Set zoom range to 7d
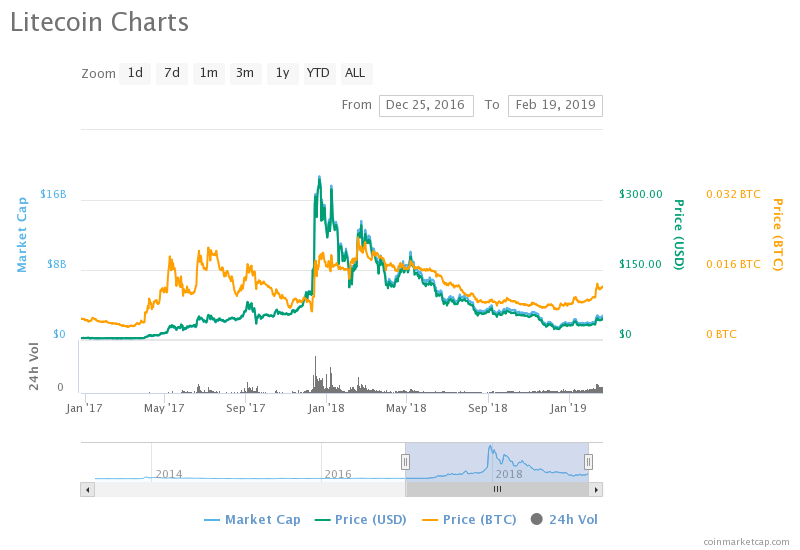Screen dimensions: 800x550 point(172,73)
